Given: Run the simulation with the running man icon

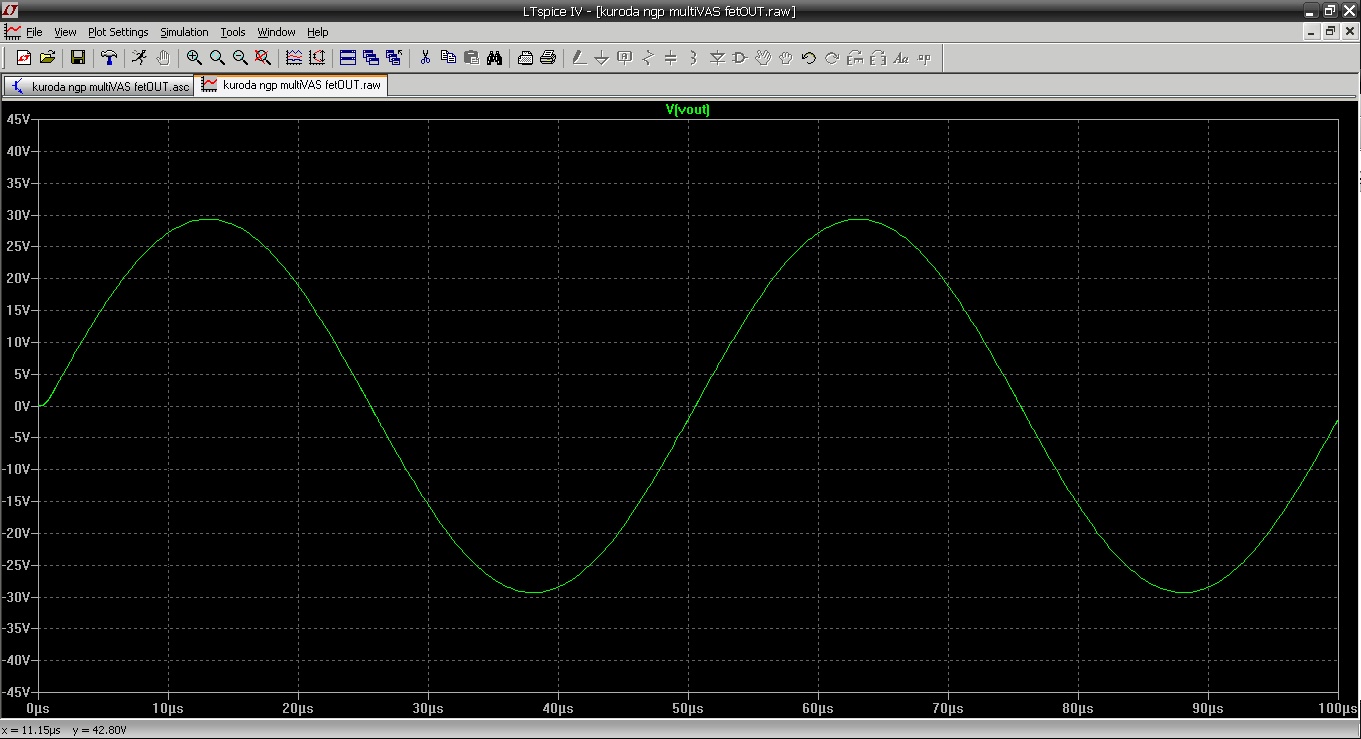Looking at the screenshot, I should point(140,58).
